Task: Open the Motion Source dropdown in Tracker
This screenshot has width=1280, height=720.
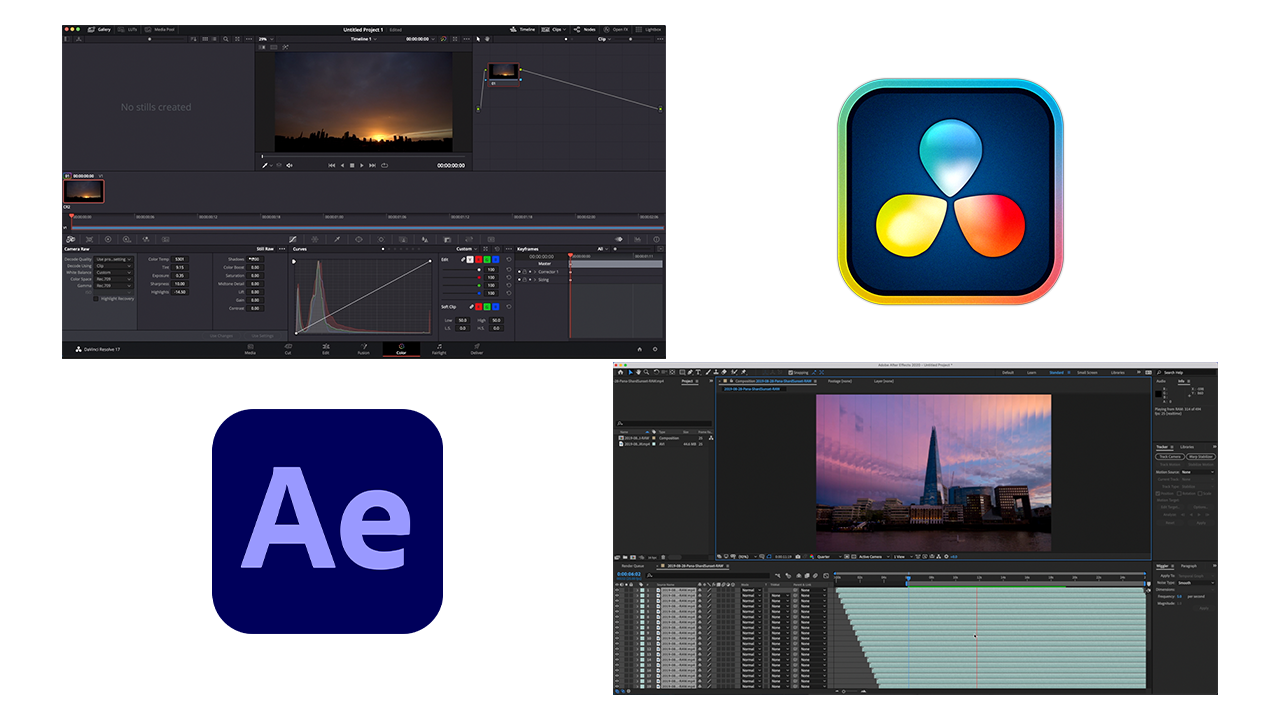Action: (x=1198, y=472)
